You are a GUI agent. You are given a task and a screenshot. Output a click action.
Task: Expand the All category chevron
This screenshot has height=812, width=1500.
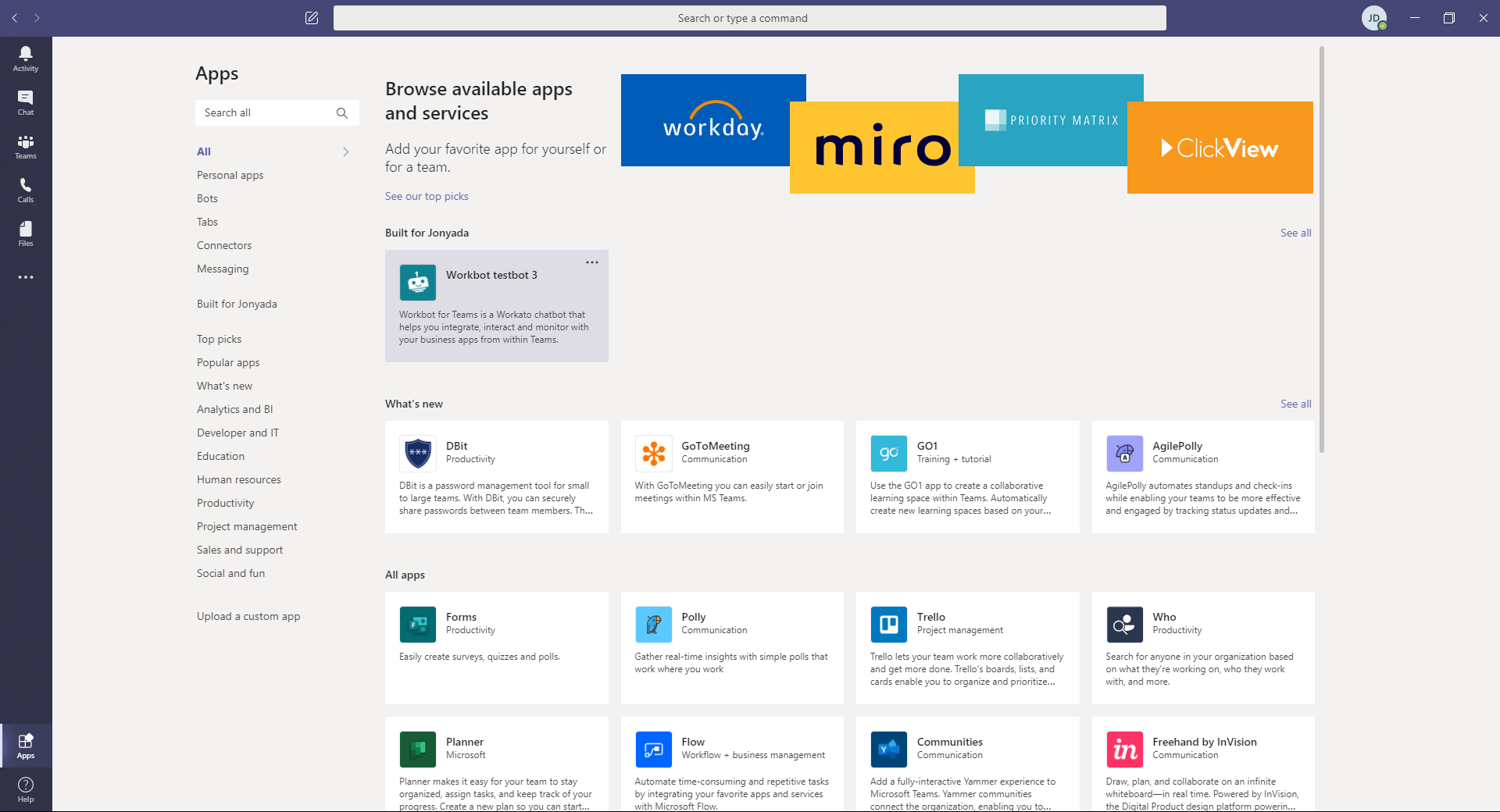click(x=346, y=151)
